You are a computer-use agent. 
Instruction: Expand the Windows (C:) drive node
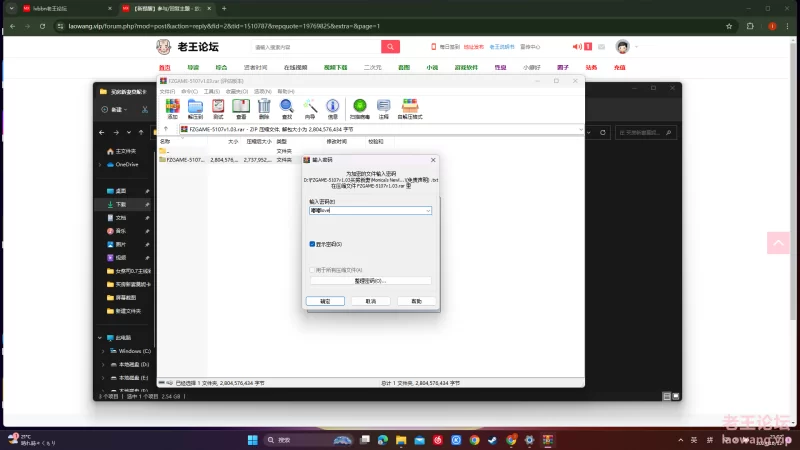pos(103,351)
